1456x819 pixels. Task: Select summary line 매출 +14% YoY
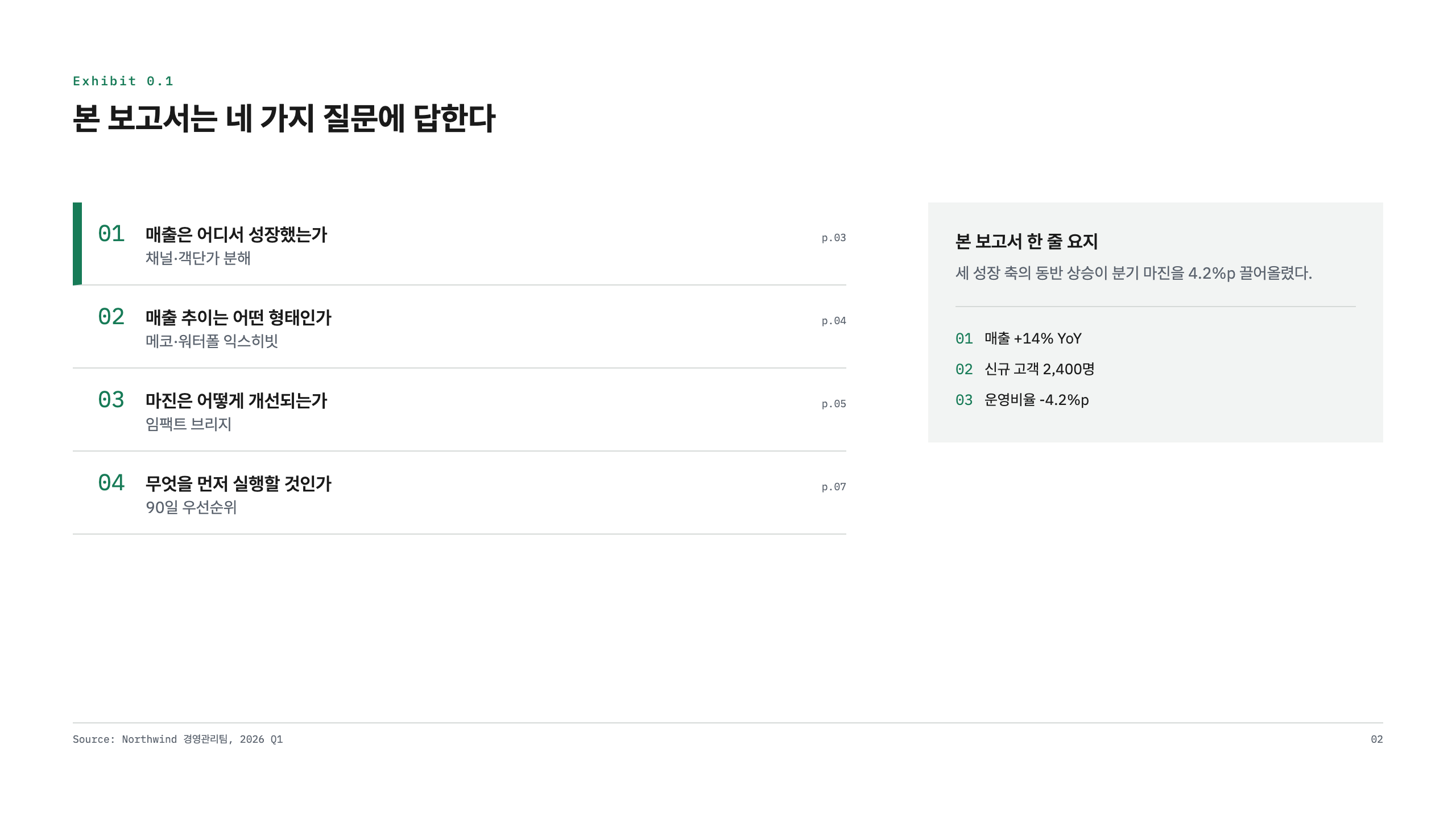(1033, 338)
